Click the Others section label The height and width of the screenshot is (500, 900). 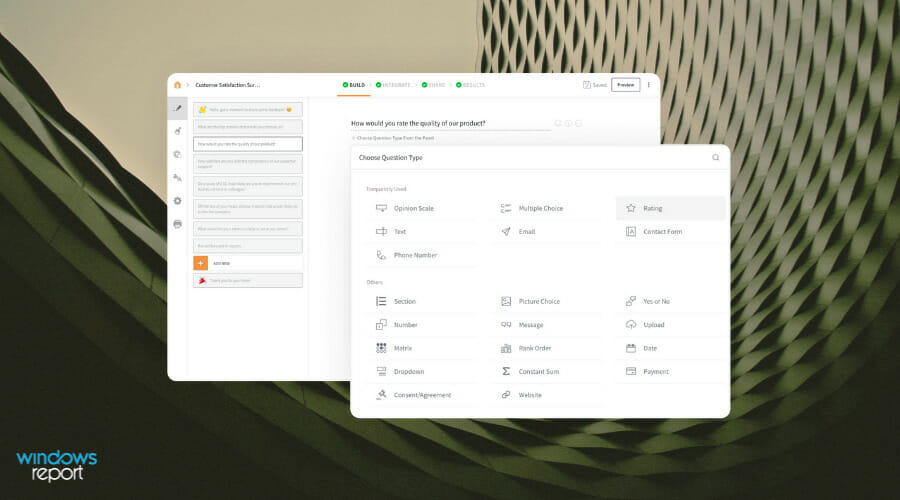point(374,282)
